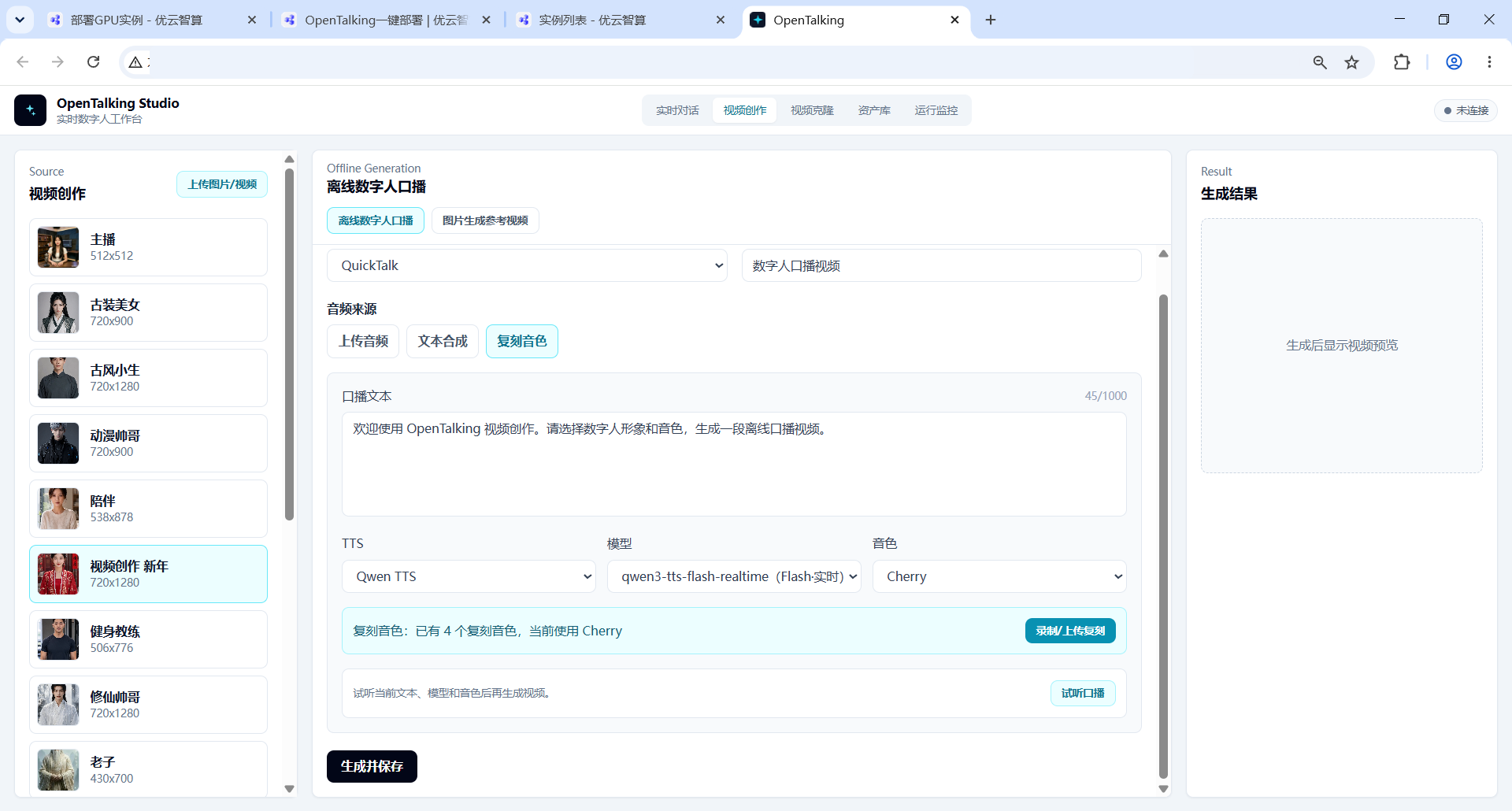
Task: Open the 运行监控 tab
Action: [936, 110]
